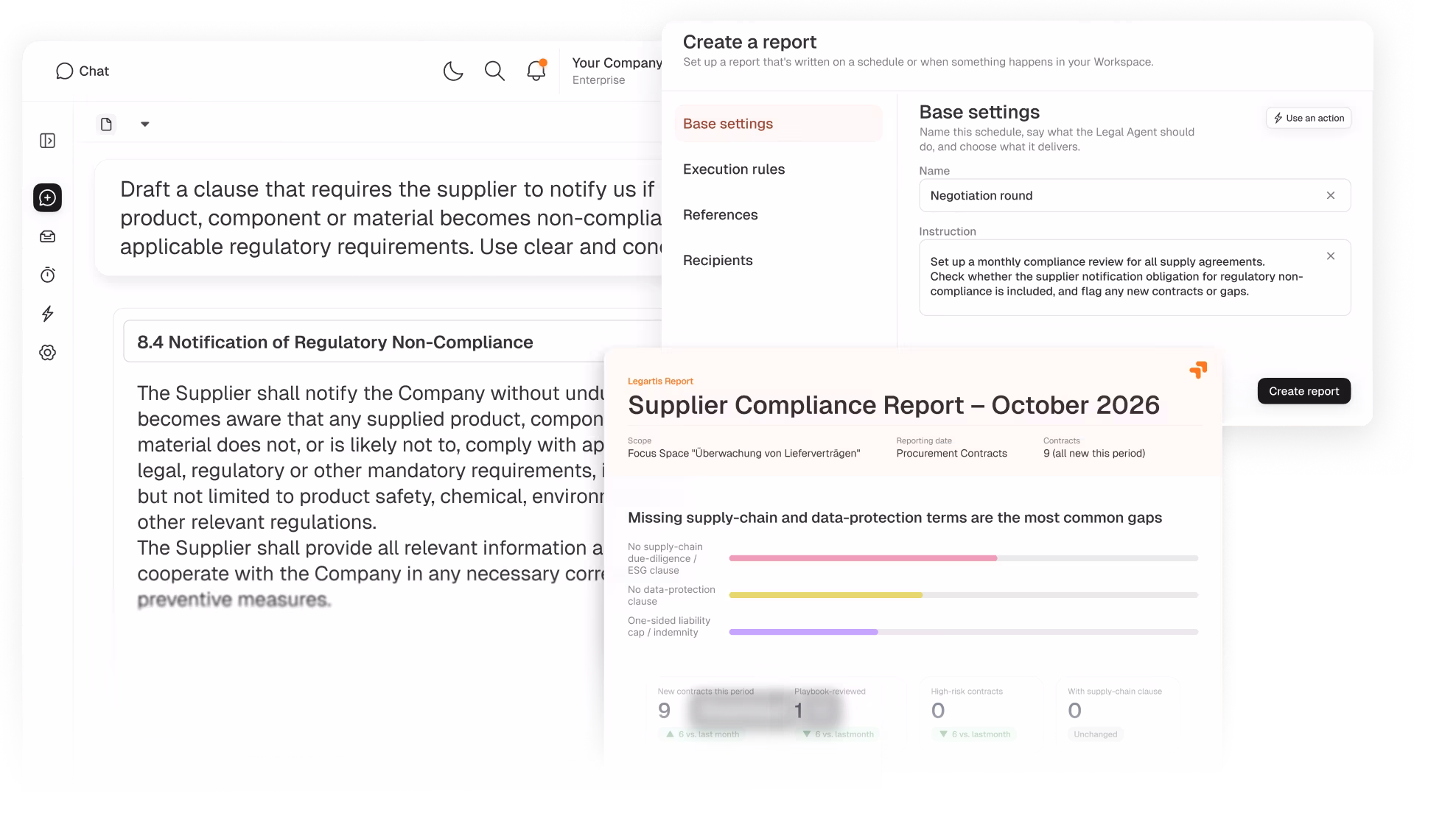1456x819 pixels.
Task: Click the purple One-sided liability cap bar
Action: pos(804,632)
